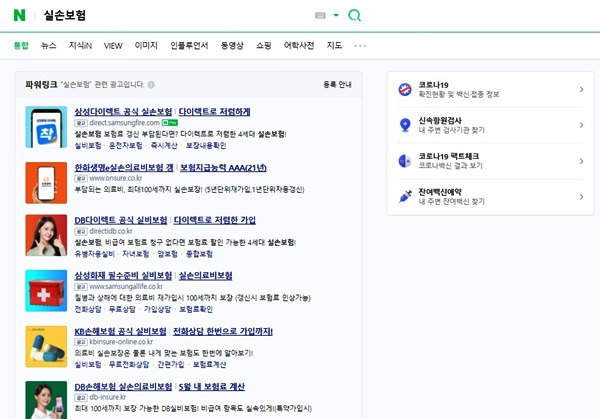Open the 무료상담 sublink
The width and height of the screenshot is (600, 419).
coord(122,309)
